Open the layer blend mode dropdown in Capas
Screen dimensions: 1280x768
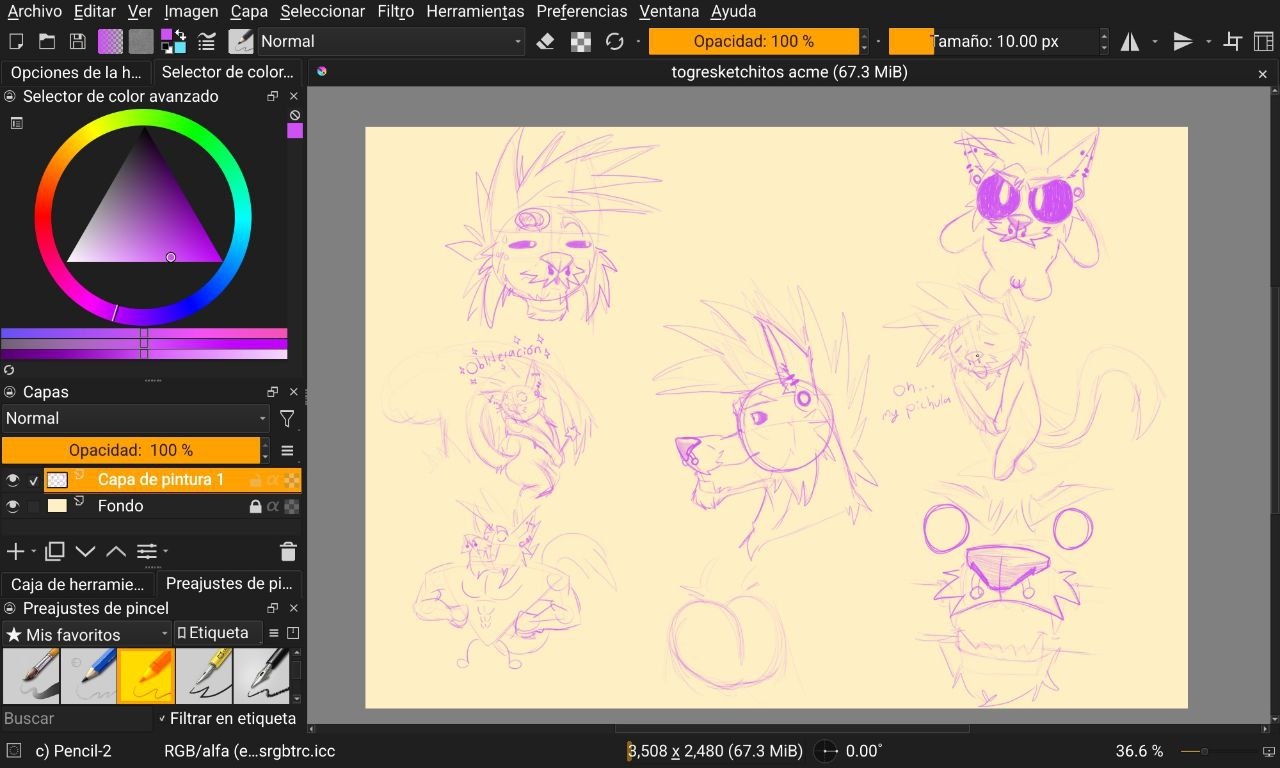[x=135, y=418]
